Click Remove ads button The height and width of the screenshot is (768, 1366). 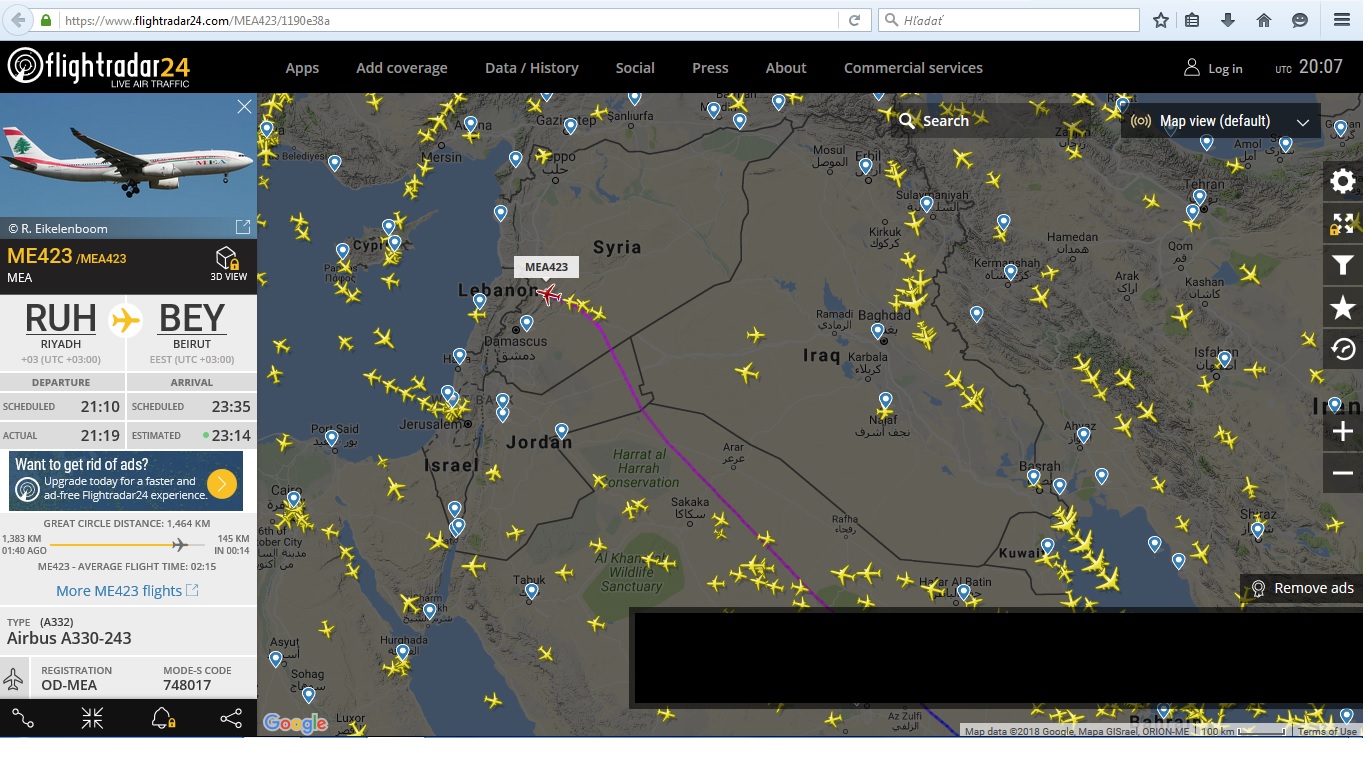pos(1302,588)
